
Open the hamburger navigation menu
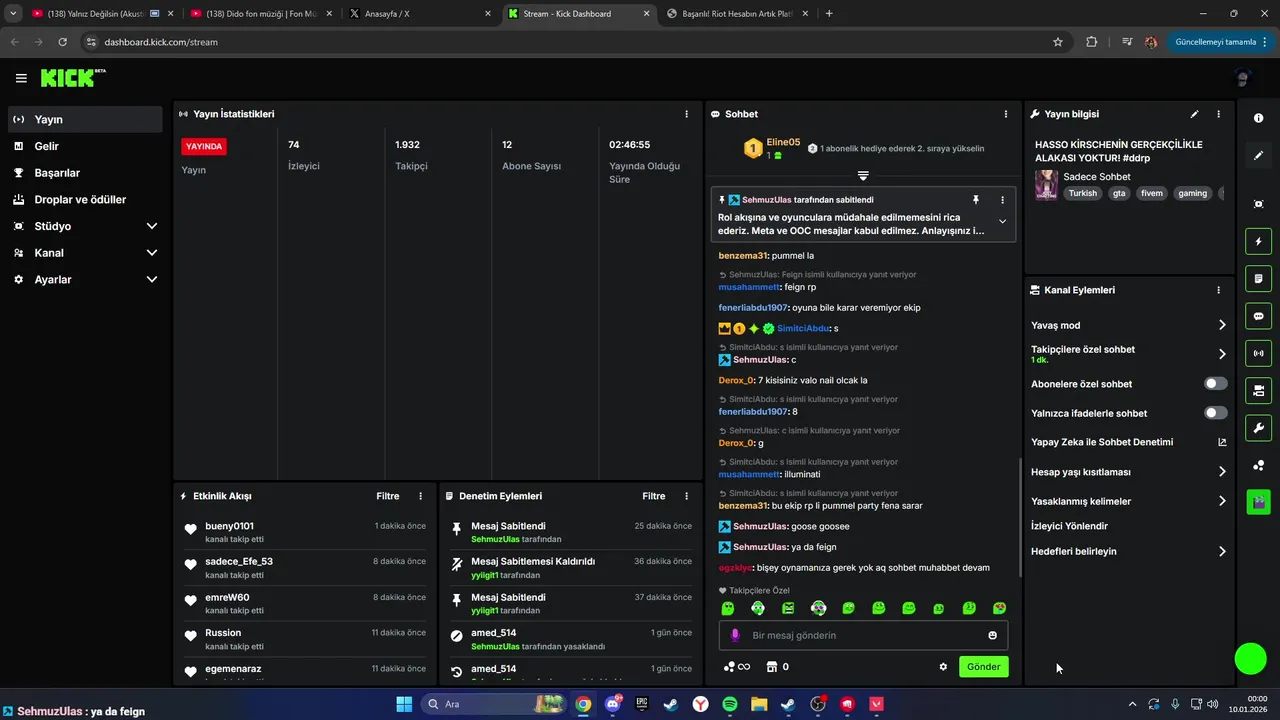pos(21,78)
